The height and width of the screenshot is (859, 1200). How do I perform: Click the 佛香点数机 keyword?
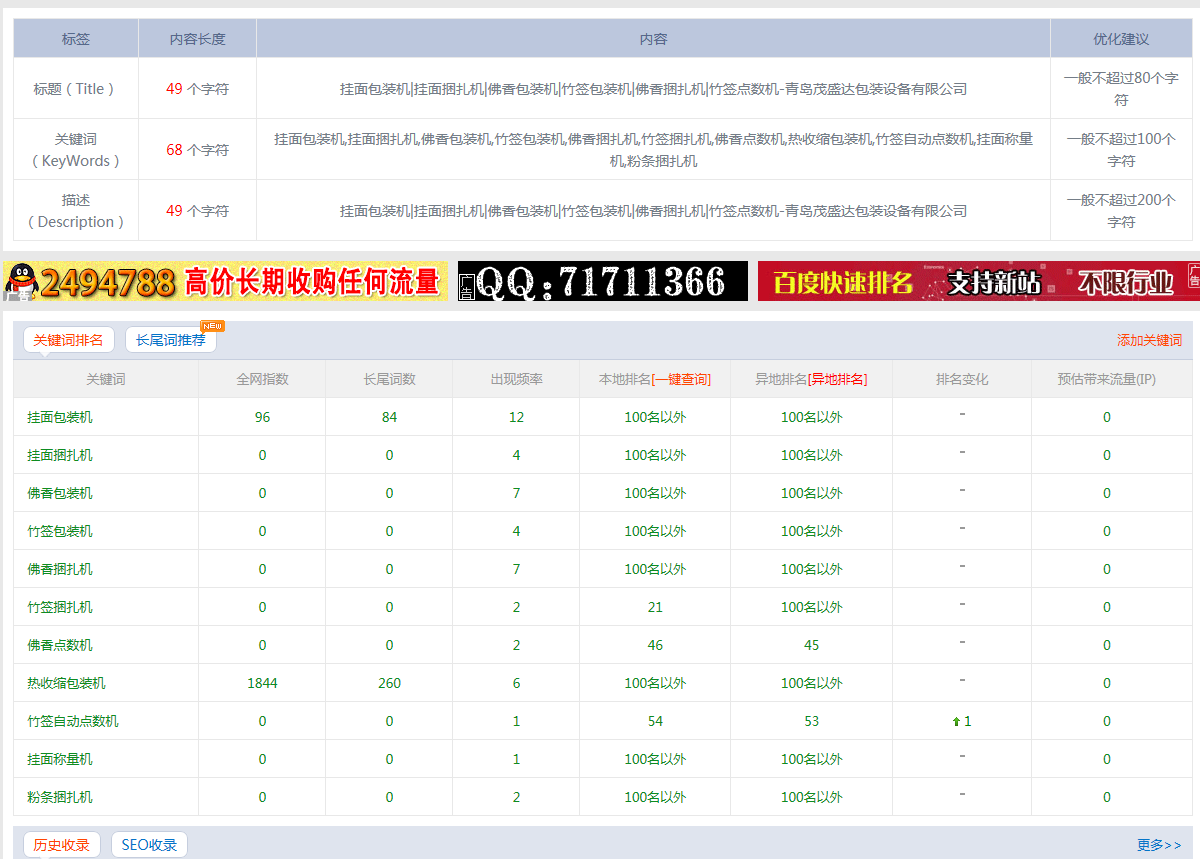60,645
